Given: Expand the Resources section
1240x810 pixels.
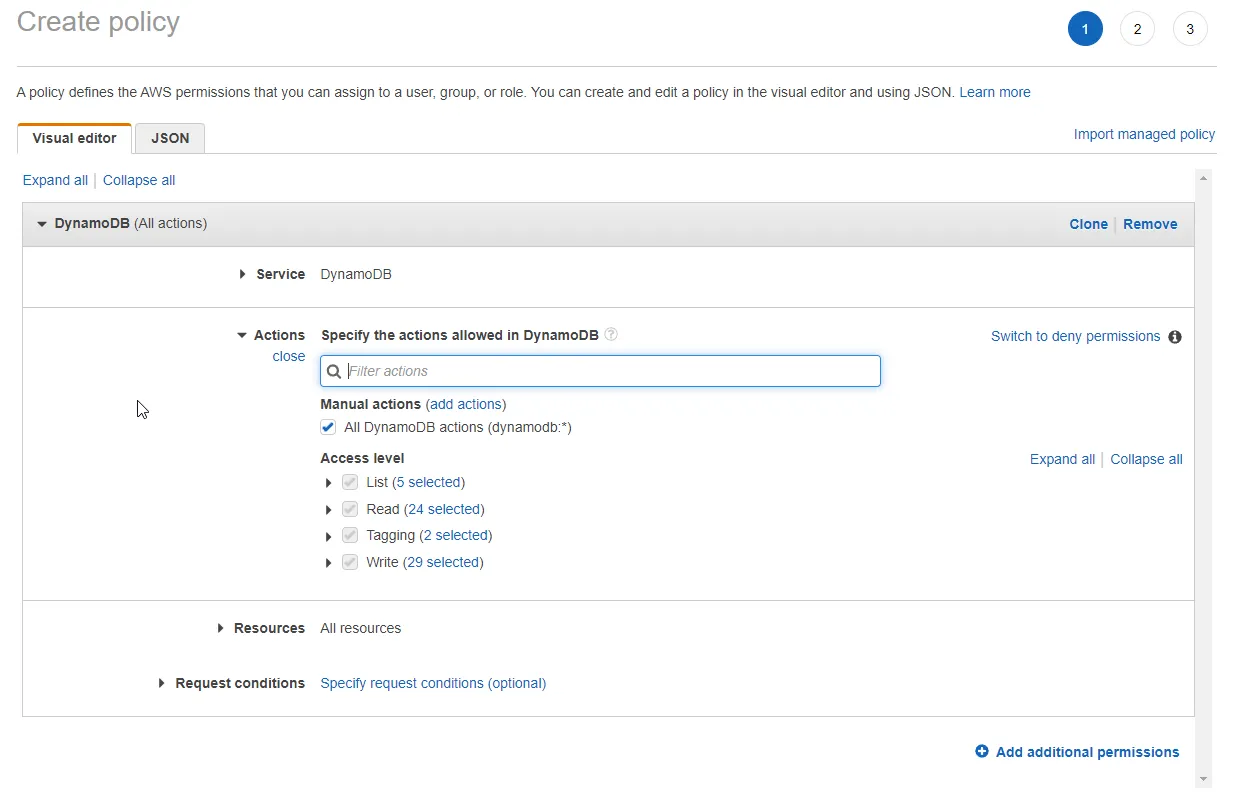Looking at the screenshot, I should [x=220, y=628].
